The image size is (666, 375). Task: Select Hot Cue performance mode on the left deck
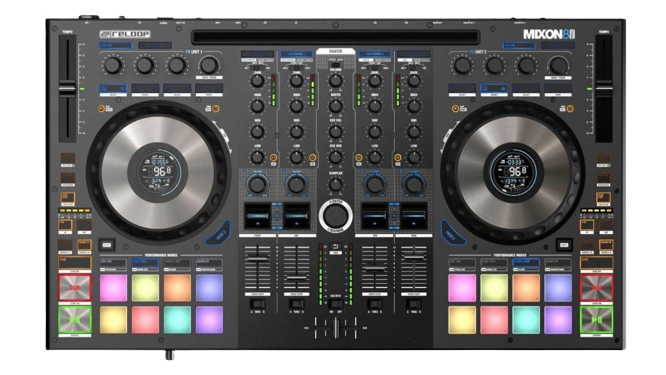[x=113, y=263]
